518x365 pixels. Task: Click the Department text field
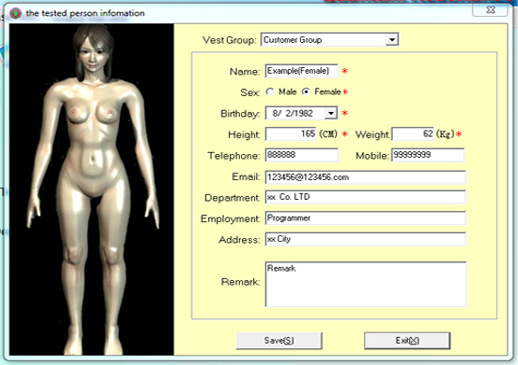tap(365, 197)
